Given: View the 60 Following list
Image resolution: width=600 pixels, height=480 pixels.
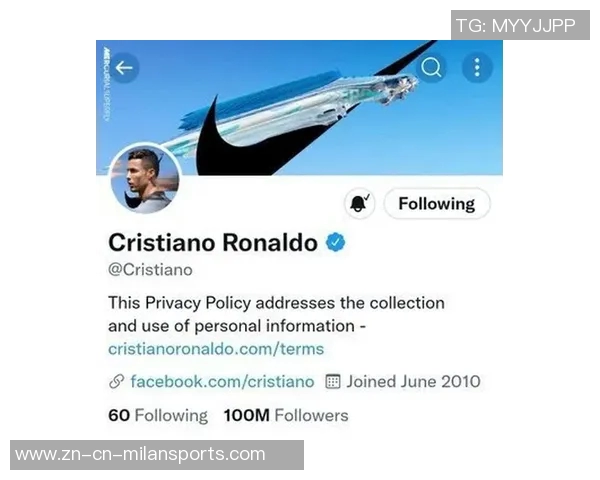Looking at the screenshot, I should 158,415.
